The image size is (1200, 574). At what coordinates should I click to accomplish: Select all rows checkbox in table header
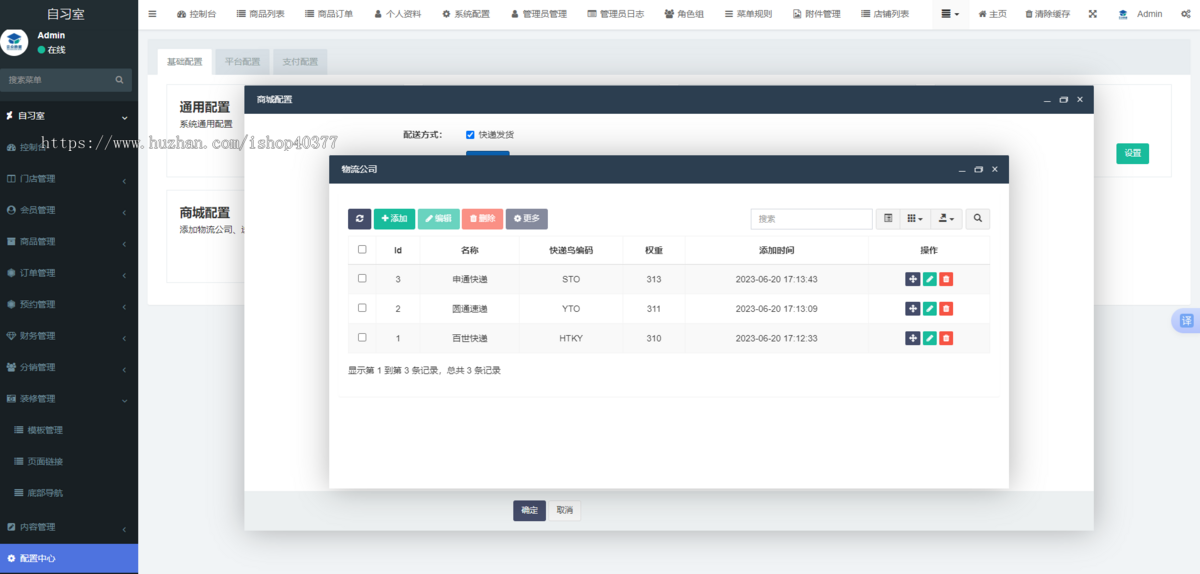point(362,249)
